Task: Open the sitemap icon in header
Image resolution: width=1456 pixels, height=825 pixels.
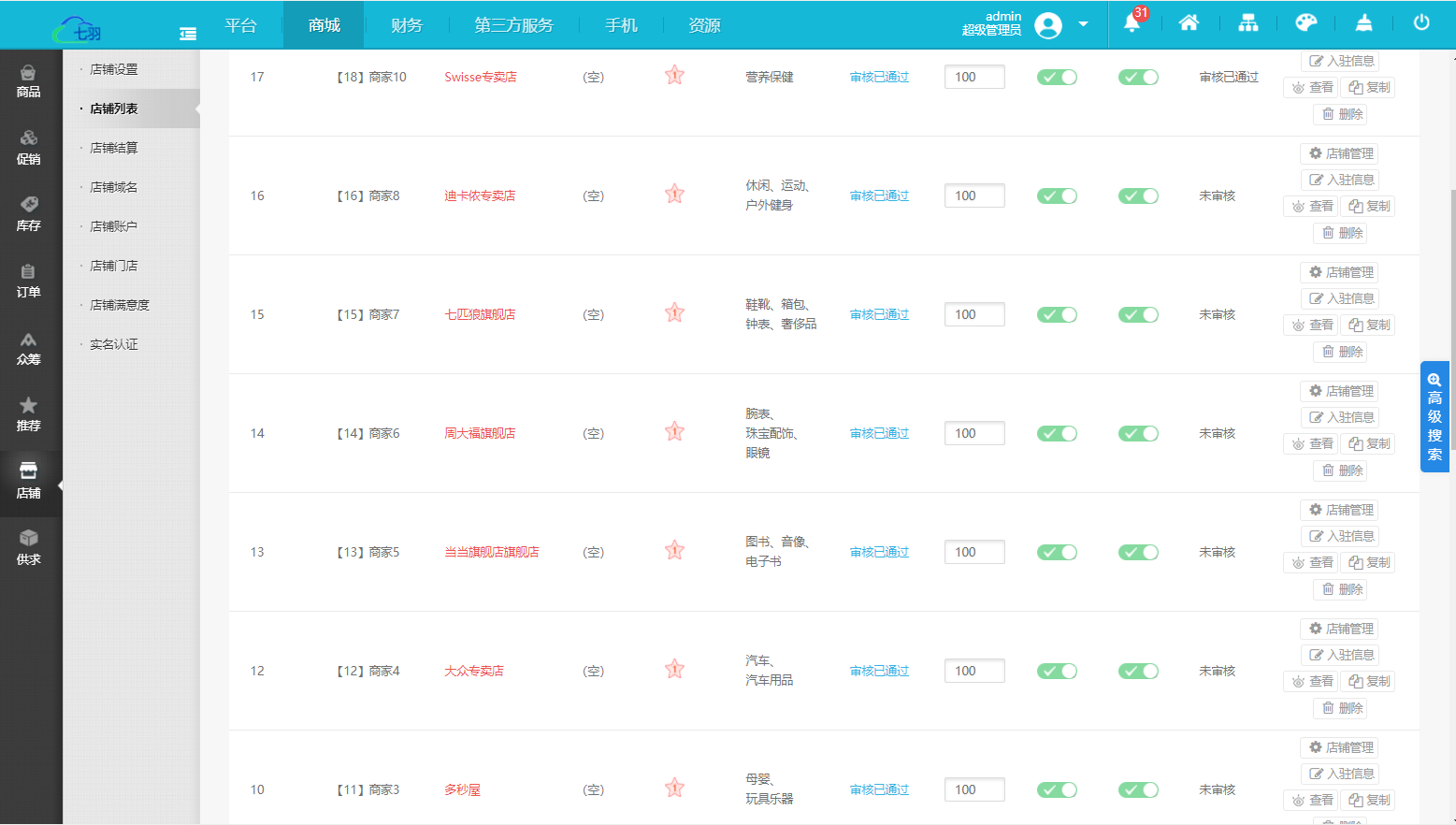Action: tap(1247, 23)
